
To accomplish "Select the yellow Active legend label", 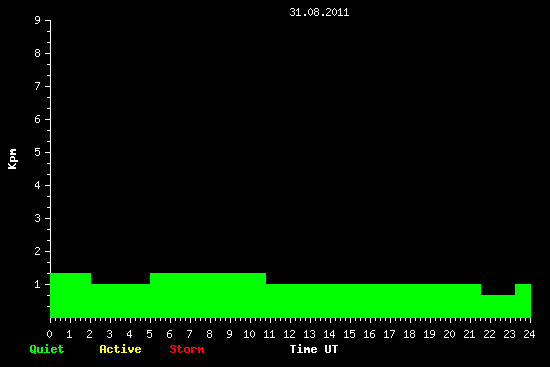I will (x=120, y=349).
